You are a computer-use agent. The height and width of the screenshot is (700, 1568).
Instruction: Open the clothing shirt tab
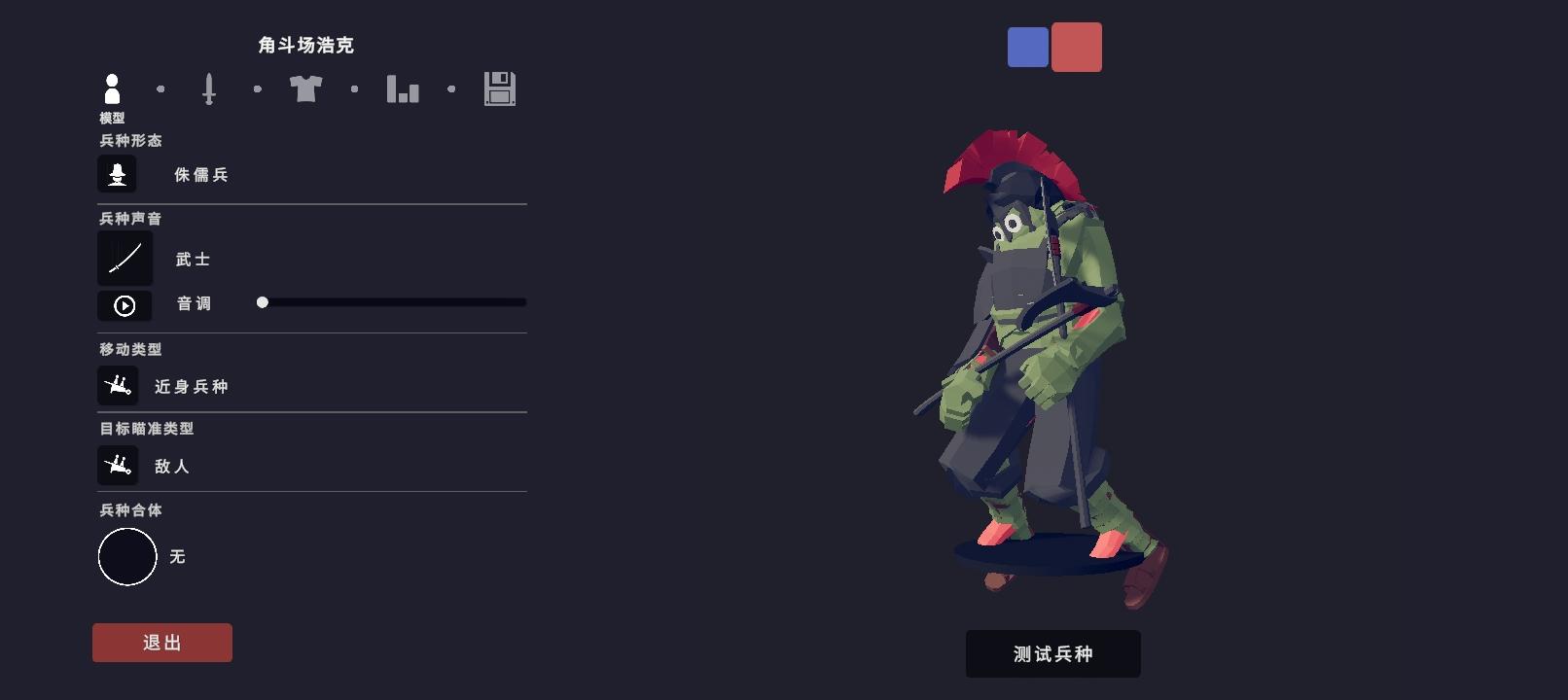305,88
